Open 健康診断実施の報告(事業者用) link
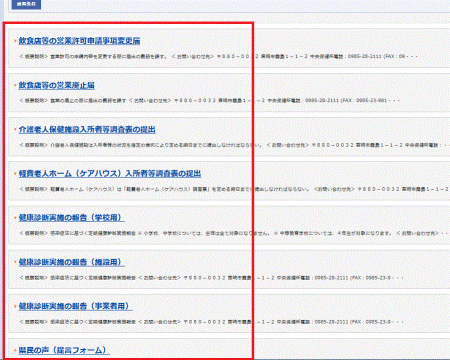450x360 pixels. (x=75, y=306)
